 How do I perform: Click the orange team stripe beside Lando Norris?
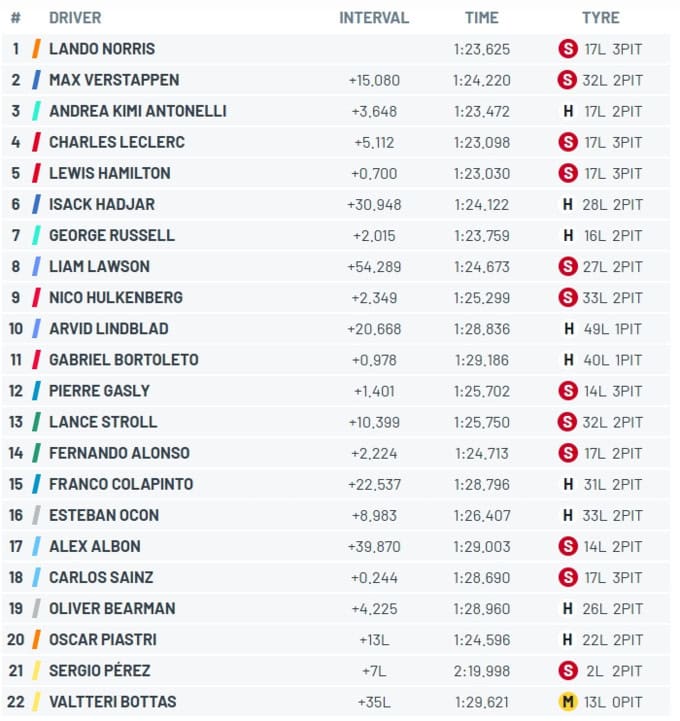coord(36,49)
